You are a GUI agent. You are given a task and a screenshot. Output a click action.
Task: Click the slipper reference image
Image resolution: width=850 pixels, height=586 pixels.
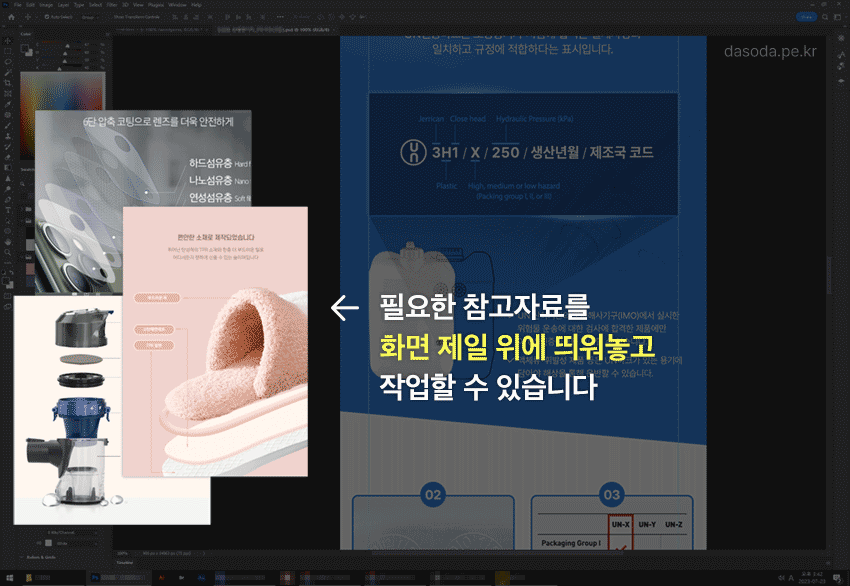[215, 342]
